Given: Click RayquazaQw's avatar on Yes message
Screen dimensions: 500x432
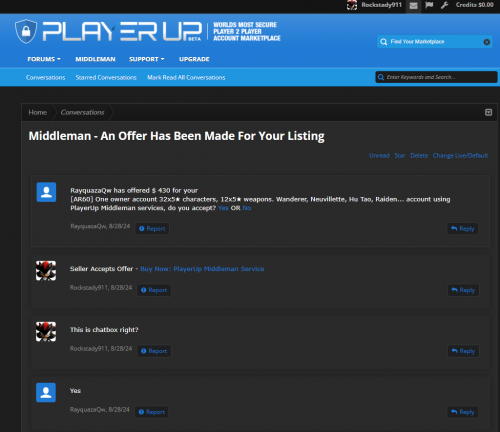Looking at the screenshot, I should [46, 392].
